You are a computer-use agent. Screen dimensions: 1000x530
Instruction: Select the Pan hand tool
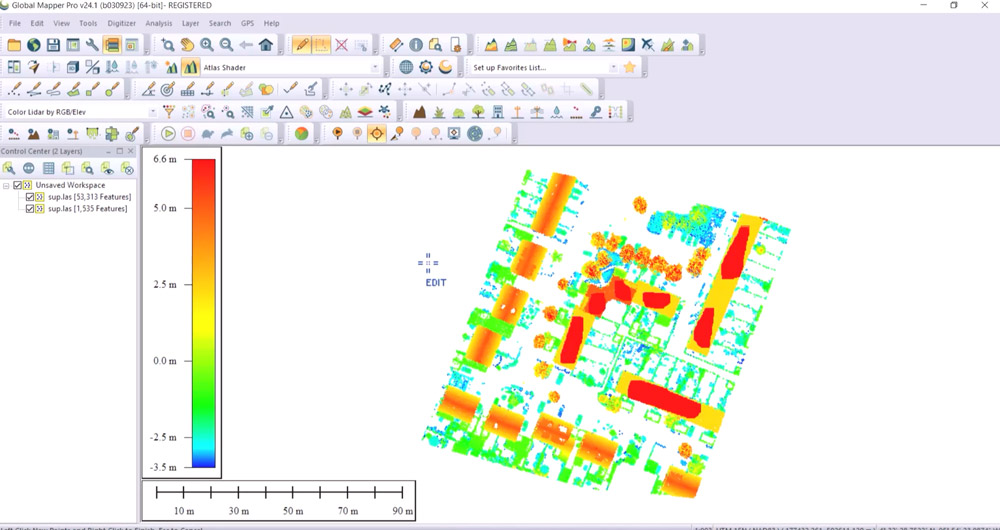pos(188,45)
